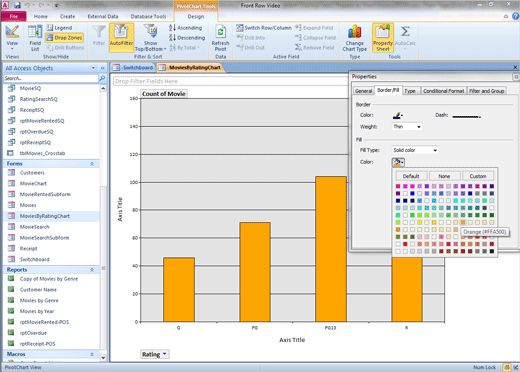Sort data Ascending
520x372 pixels.
click(x=186, y=28)
